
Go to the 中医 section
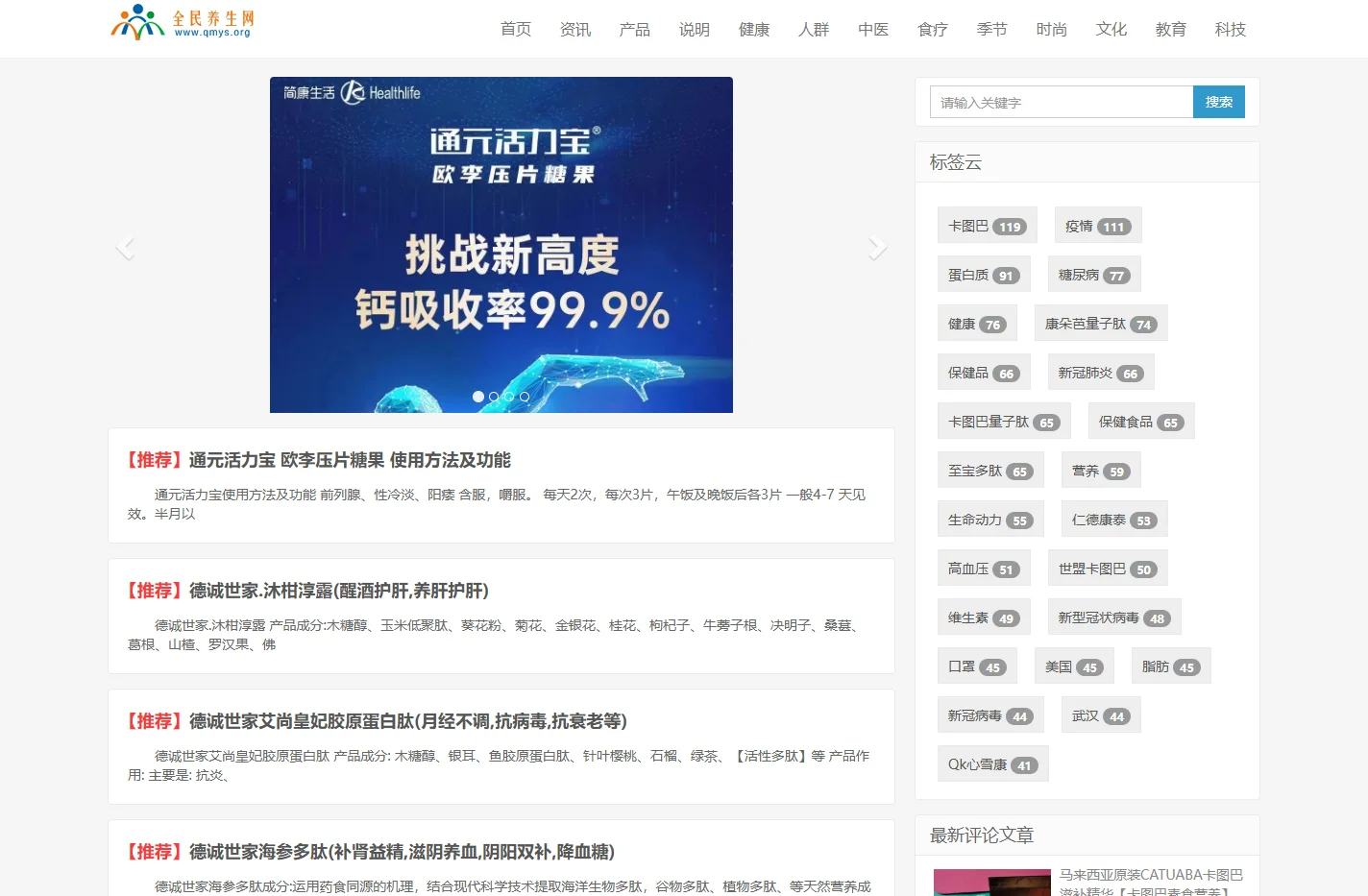click(873, 30)
